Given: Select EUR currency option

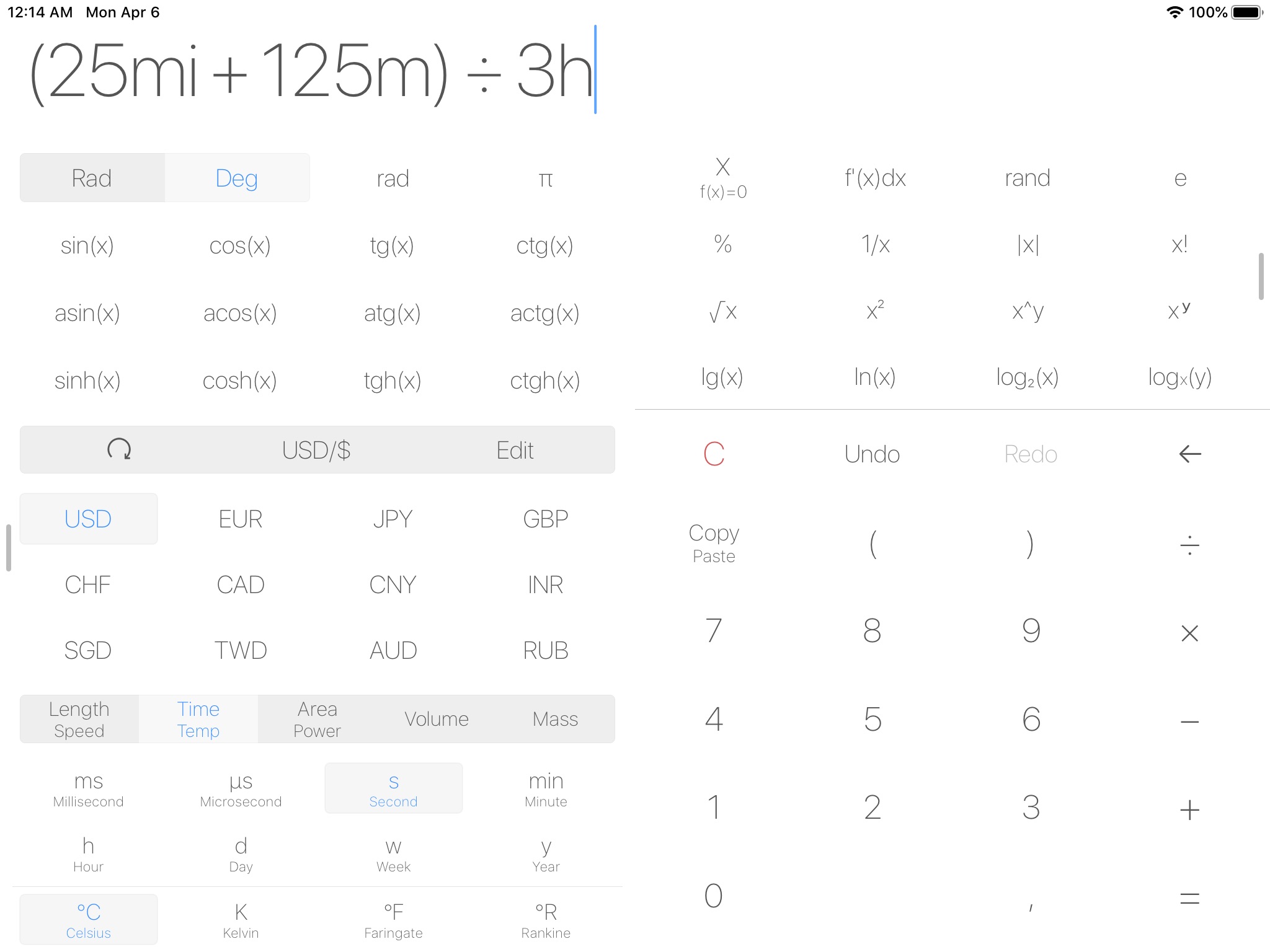Looking at the screenshot, I should pyautogui.click(x=239, y=517).
